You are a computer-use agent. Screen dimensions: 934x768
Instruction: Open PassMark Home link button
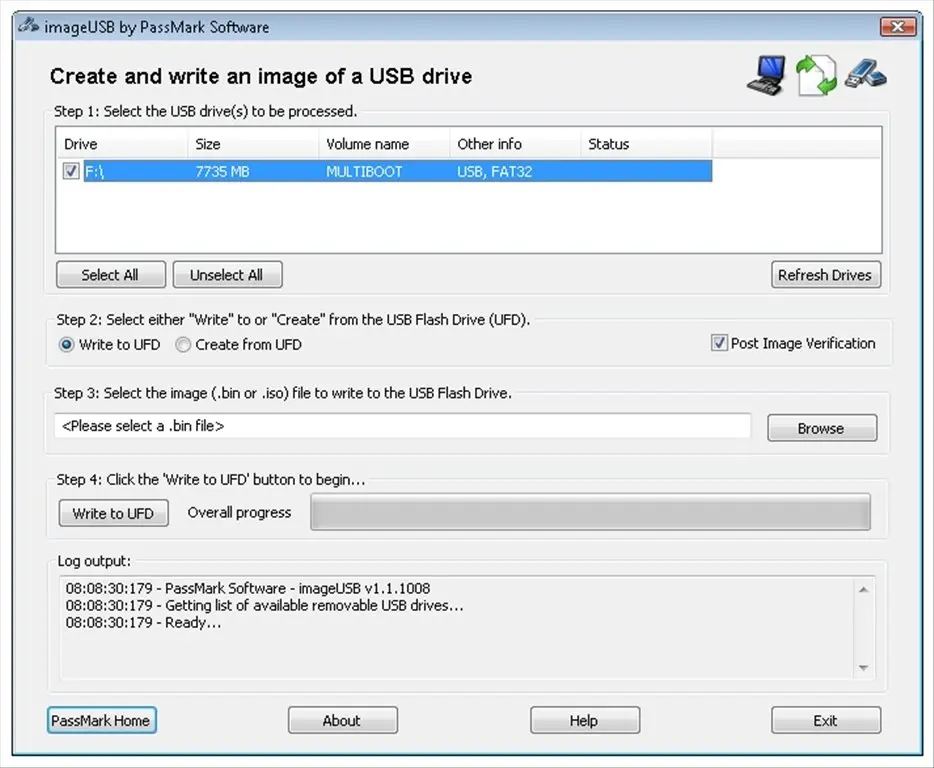[101, 720]
